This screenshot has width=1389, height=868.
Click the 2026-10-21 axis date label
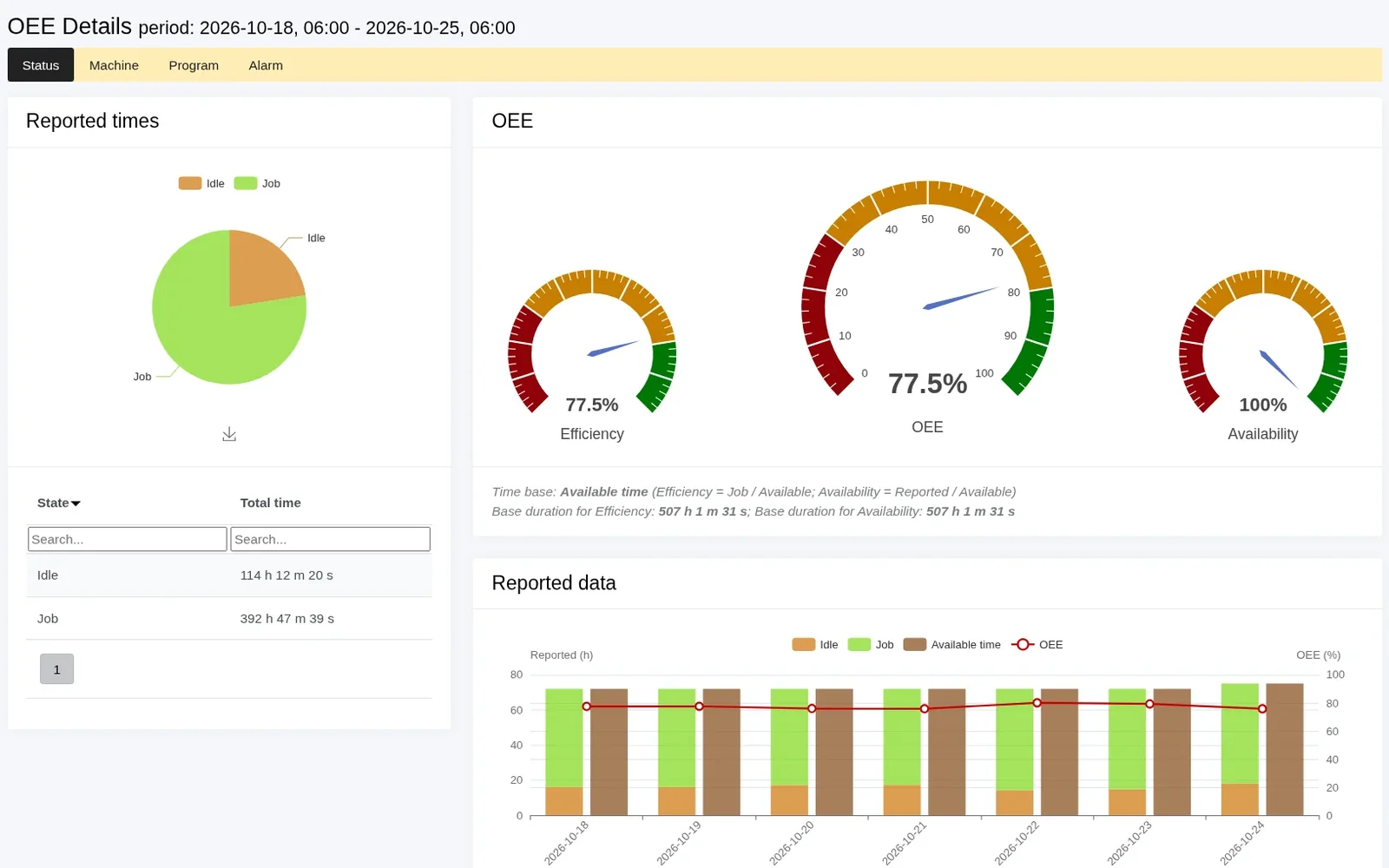click(x=905, y=843)
